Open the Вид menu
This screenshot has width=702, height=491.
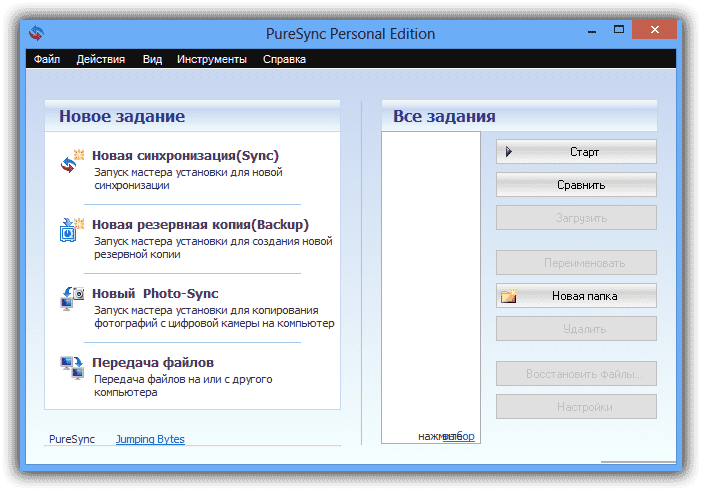[x=152, y=59]
